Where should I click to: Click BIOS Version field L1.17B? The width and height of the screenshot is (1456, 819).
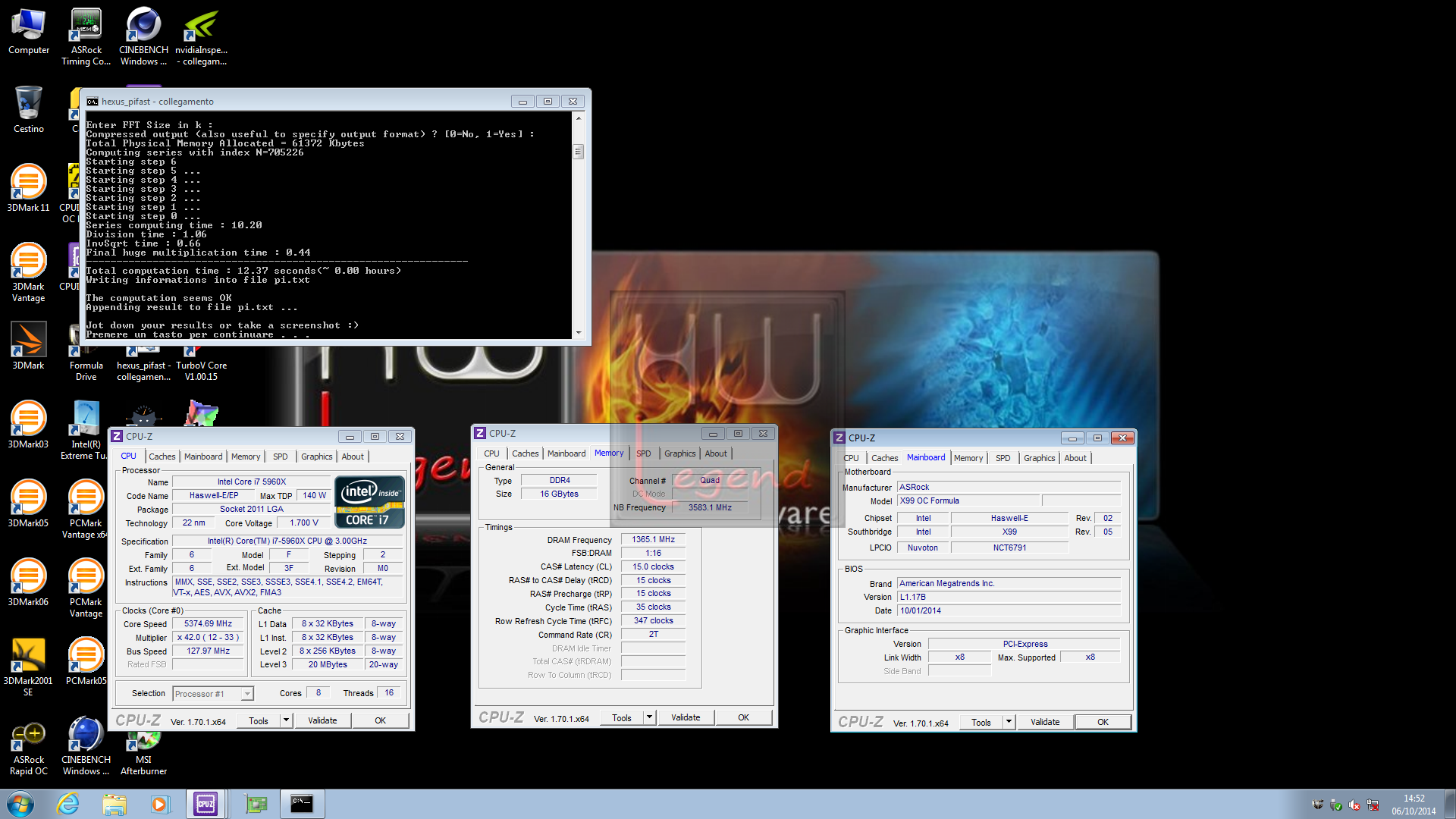click(1009, 597)
